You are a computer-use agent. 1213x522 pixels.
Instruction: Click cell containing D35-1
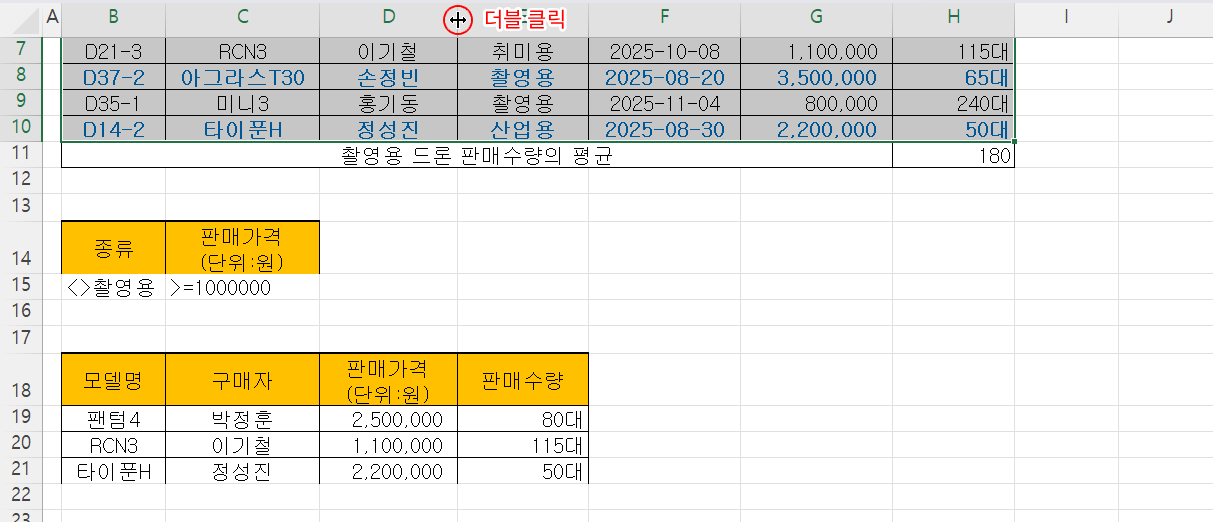coord(113,103)
